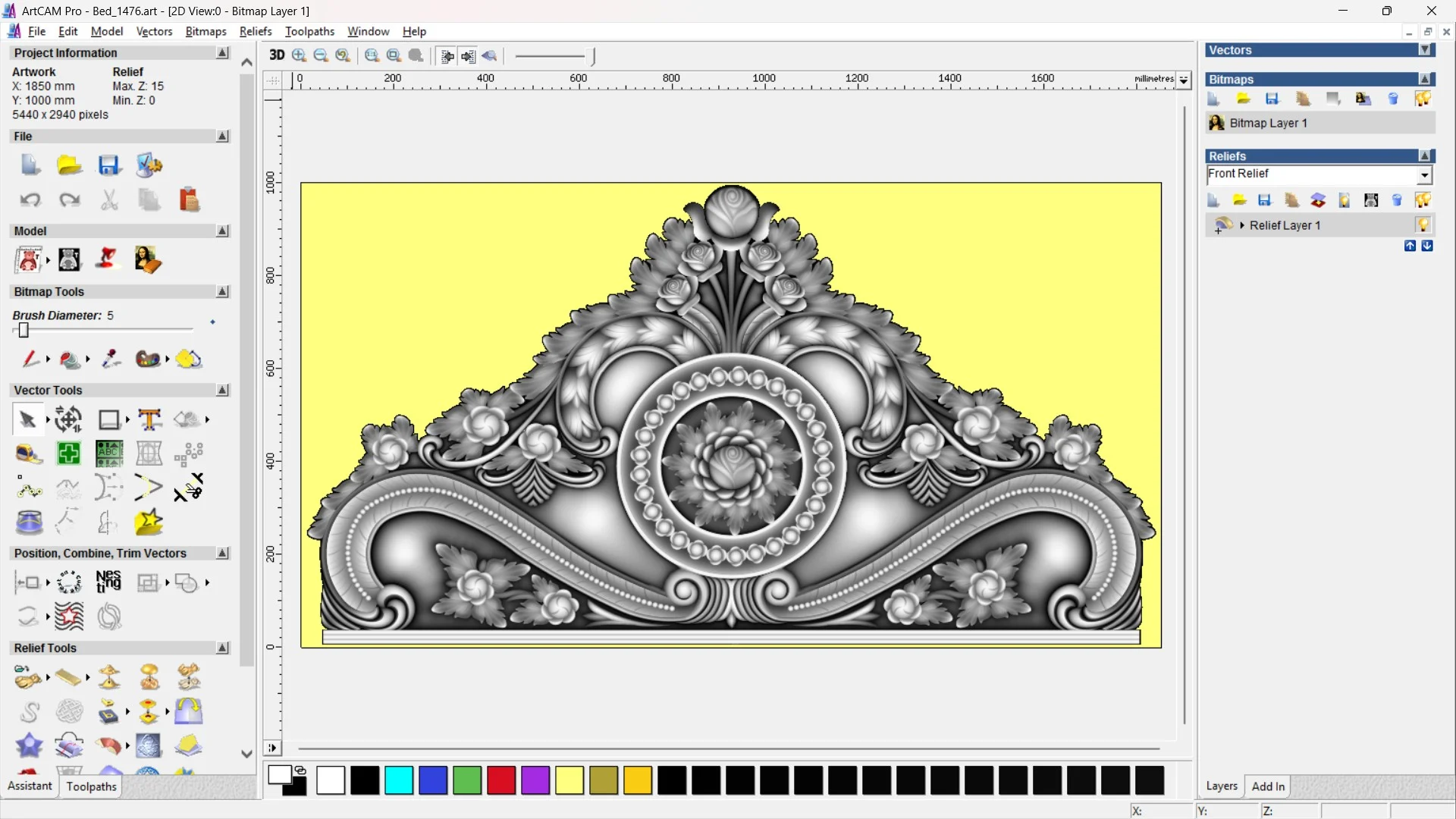
Task: Click the Nesting vectors tool
Action: pos(108,582)
